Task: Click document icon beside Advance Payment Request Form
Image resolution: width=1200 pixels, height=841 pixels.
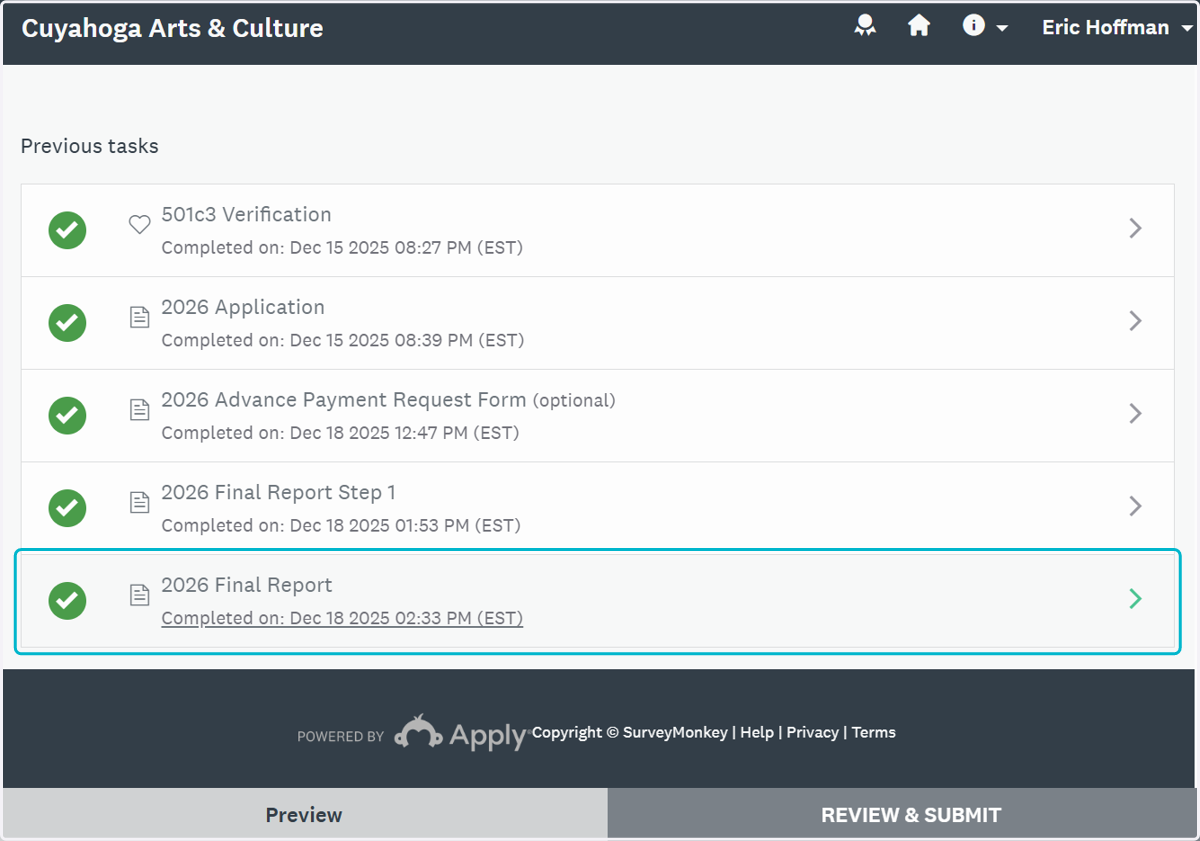Action: pyautogui.click(x=140, y=410)
